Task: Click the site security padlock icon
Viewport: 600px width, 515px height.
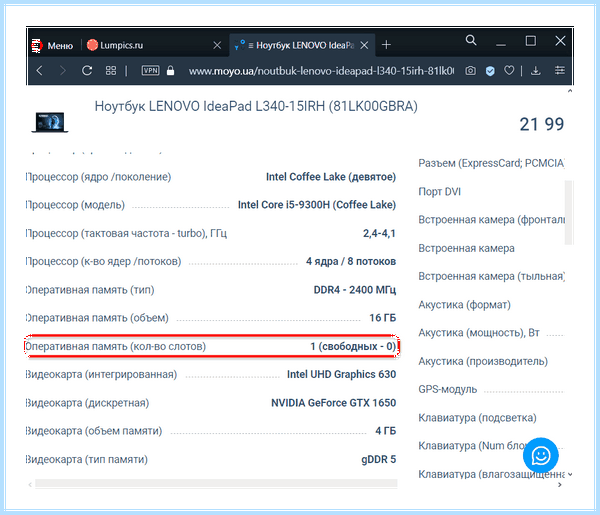Action: [171, 70]
